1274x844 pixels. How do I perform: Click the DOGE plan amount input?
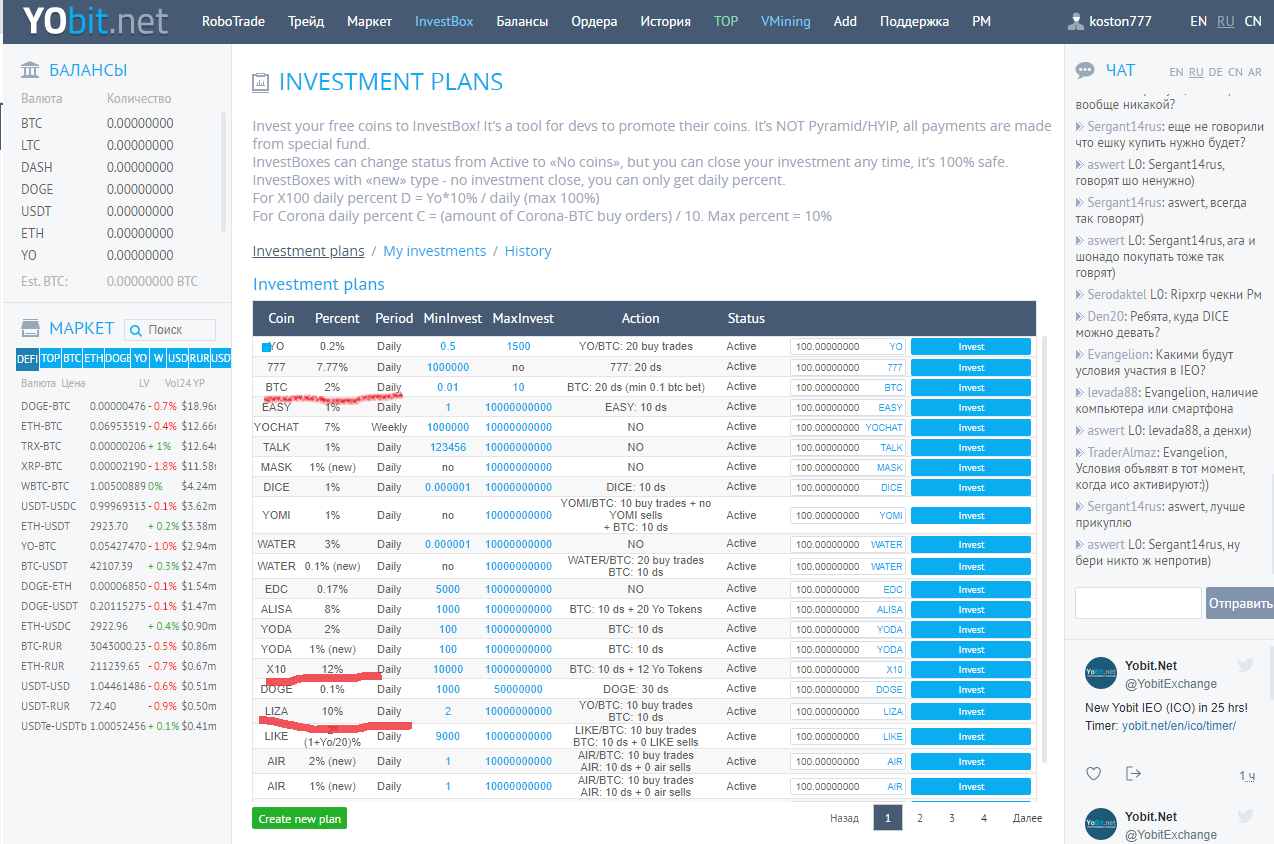[848, 689]
